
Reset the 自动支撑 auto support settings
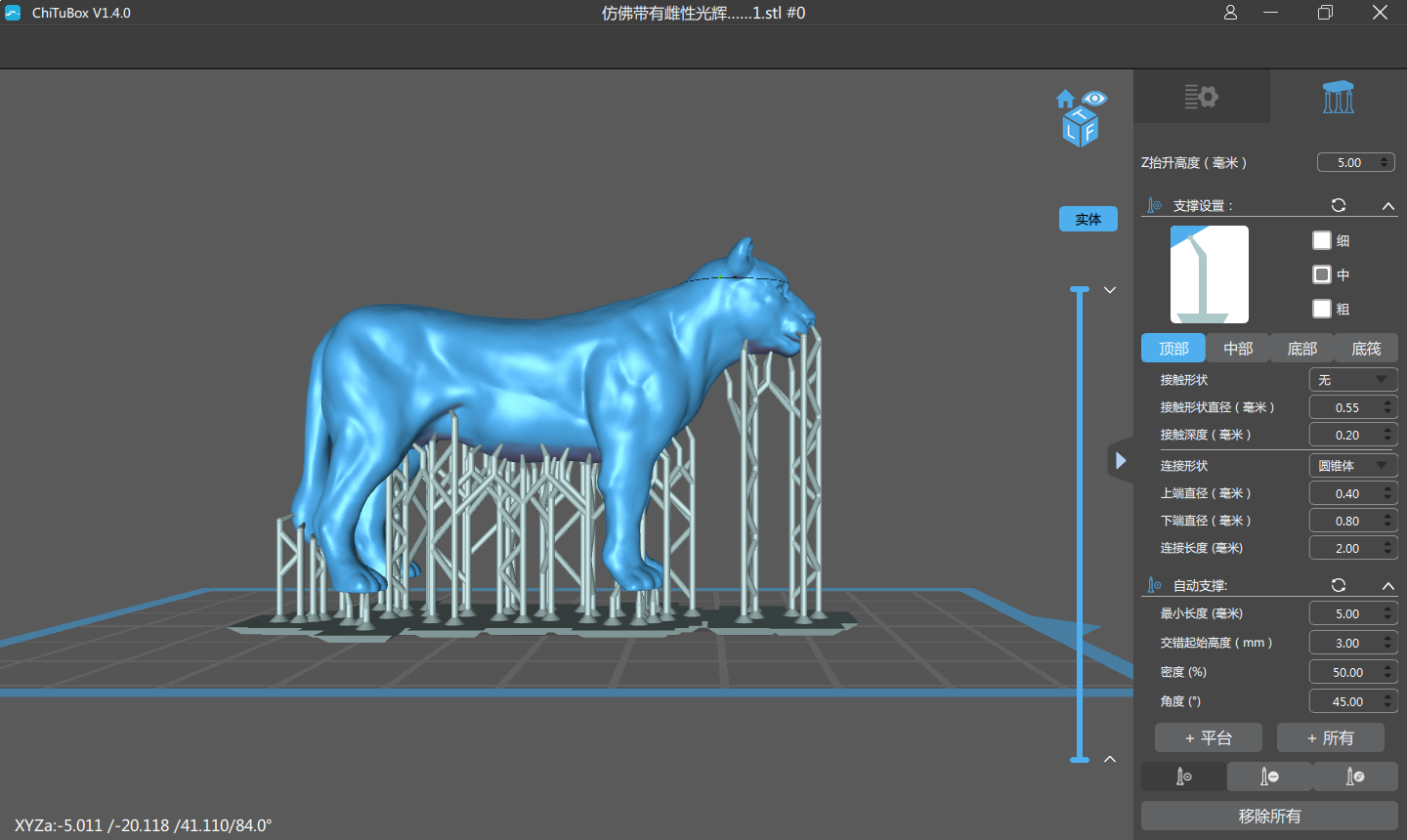pyautogui.click(x=1339, y=585)
